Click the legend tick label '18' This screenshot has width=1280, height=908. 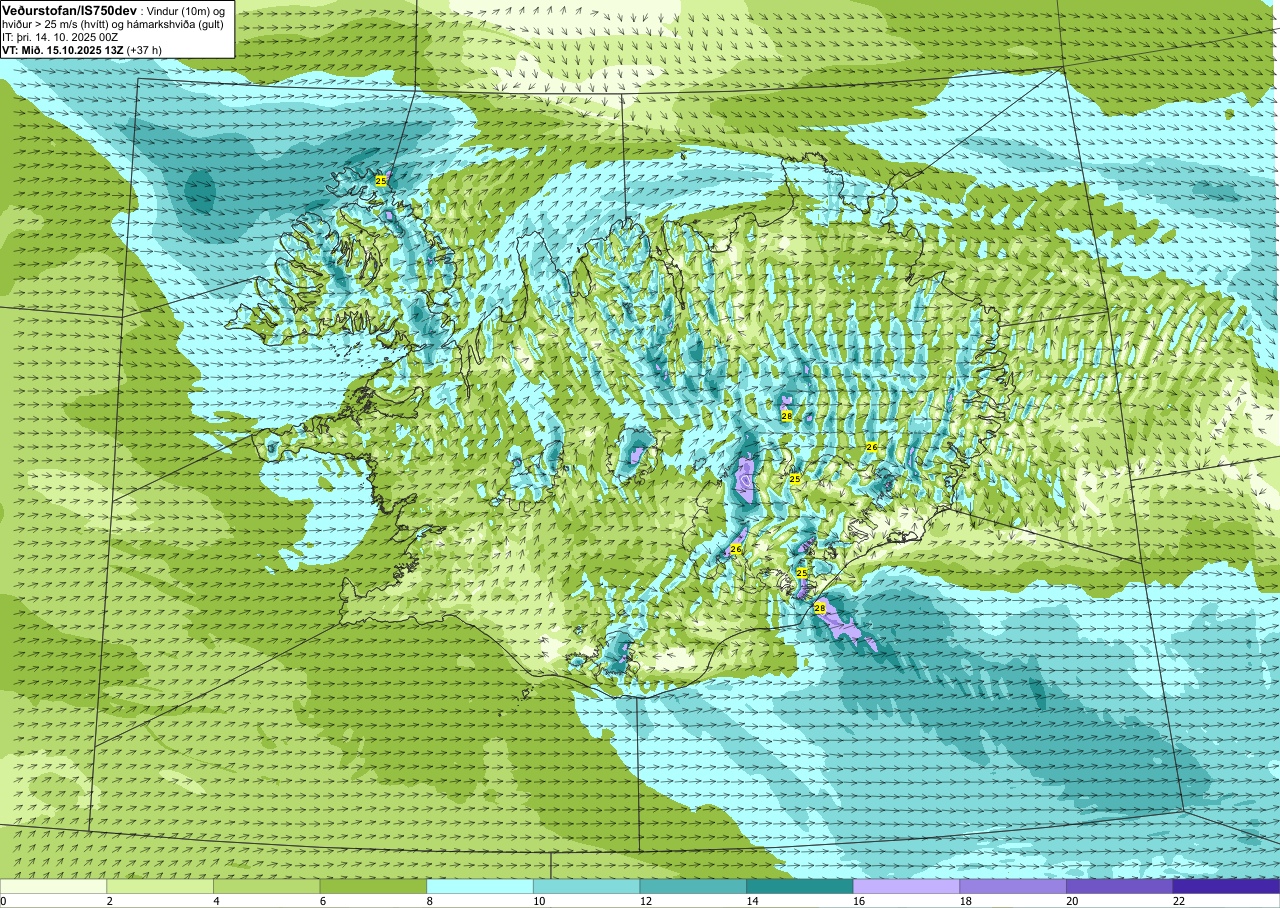(x=965, y=901)
